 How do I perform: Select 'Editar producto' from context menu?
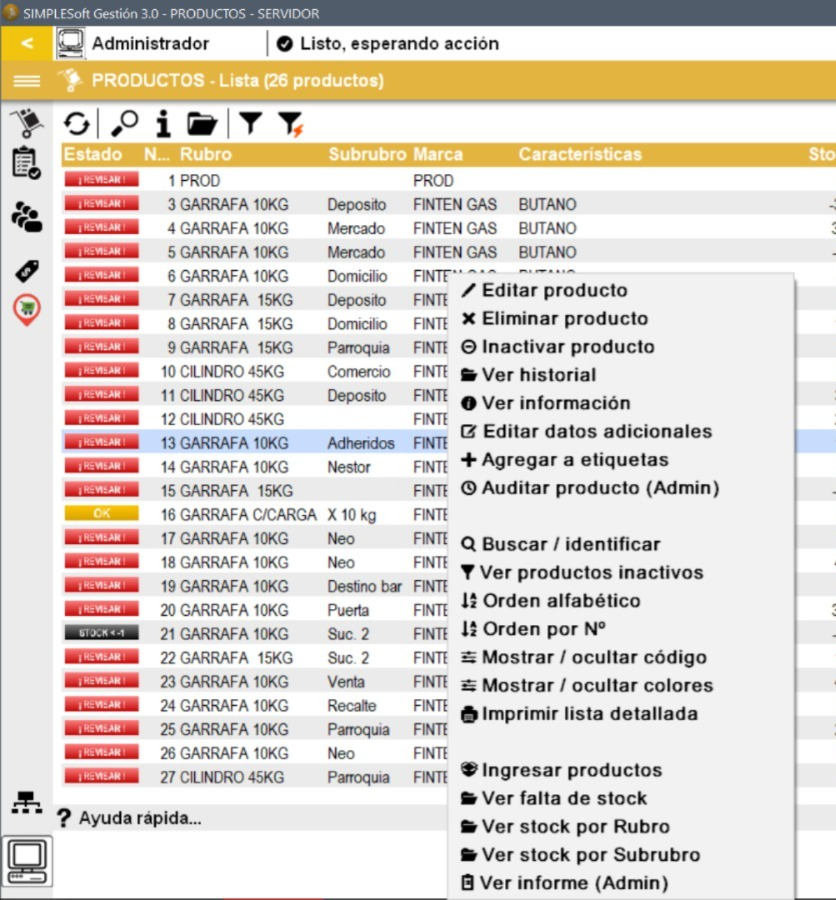tap(554, 291)
